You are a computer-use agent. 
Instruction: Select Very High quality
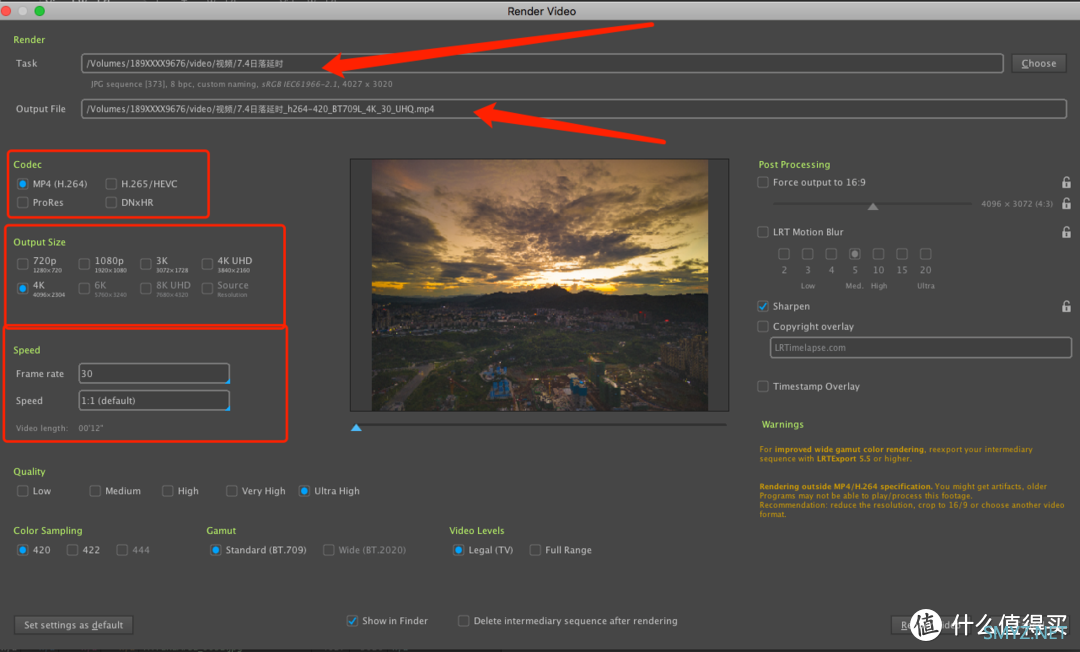click(x=231, y=491)
